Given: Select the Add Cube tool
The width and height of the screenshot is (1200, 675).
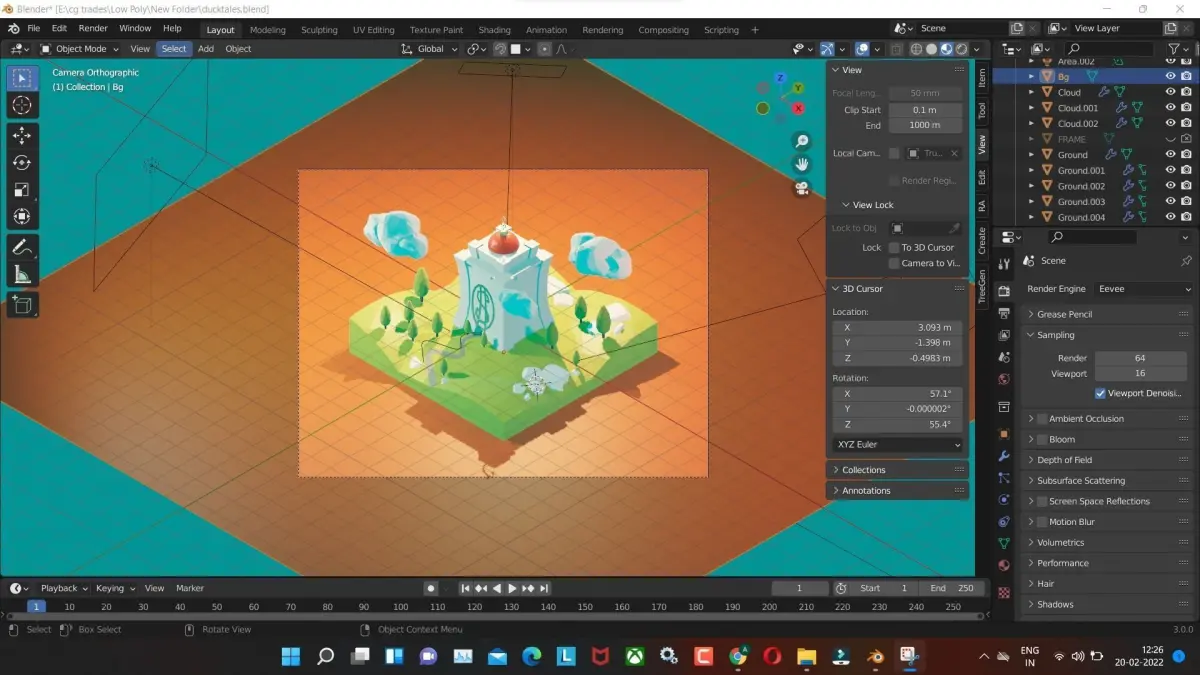Looking at the screenshot, I should pos(22,304).
